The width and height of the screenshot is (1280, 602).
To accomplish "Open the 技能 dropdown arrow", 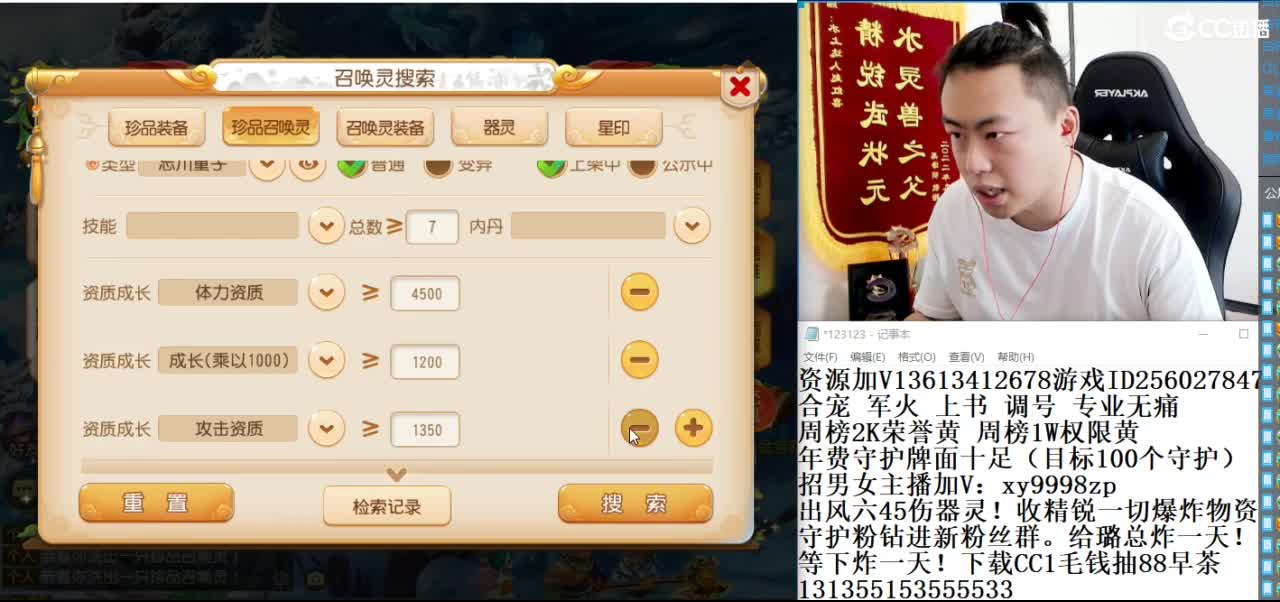I will point(326,226).
